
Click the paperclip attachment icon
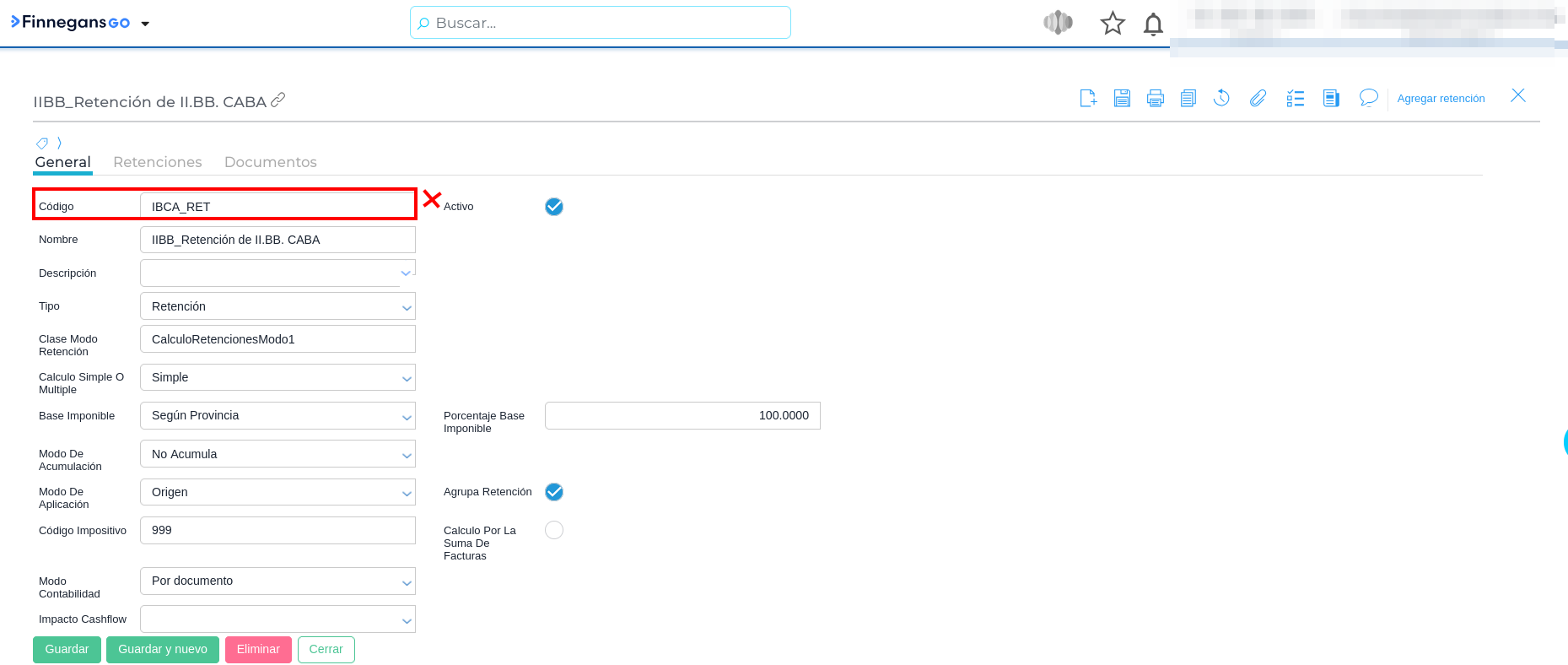(x=1258, y=99)
